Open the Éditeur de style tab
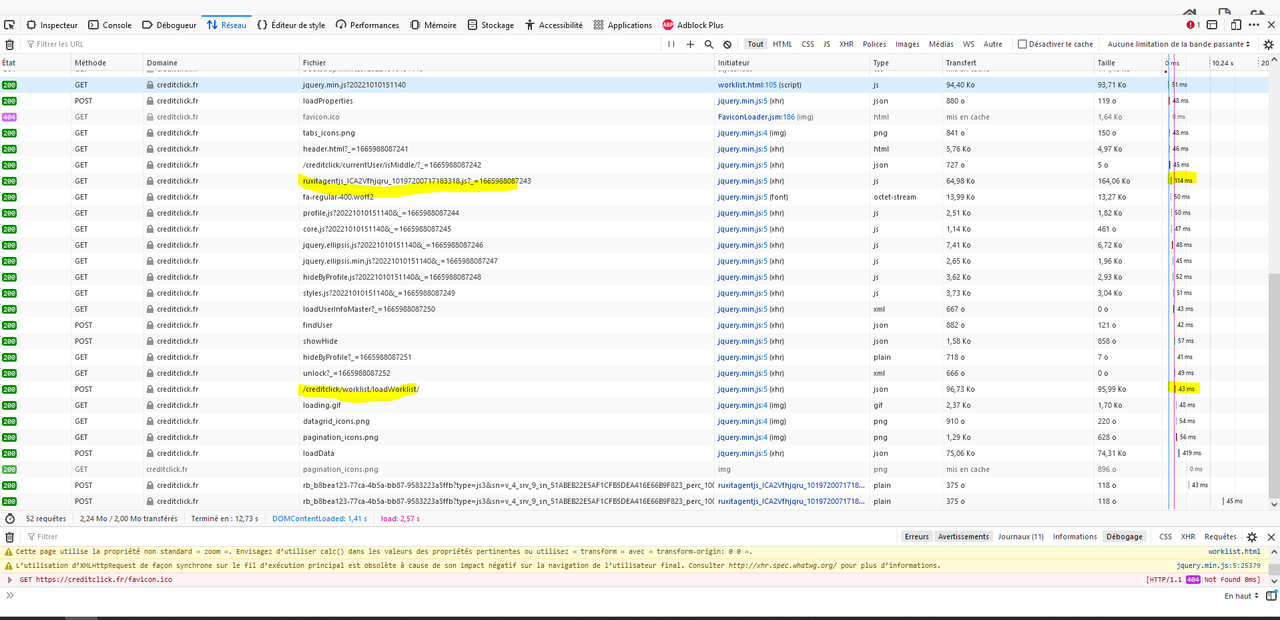 (291, 25)
